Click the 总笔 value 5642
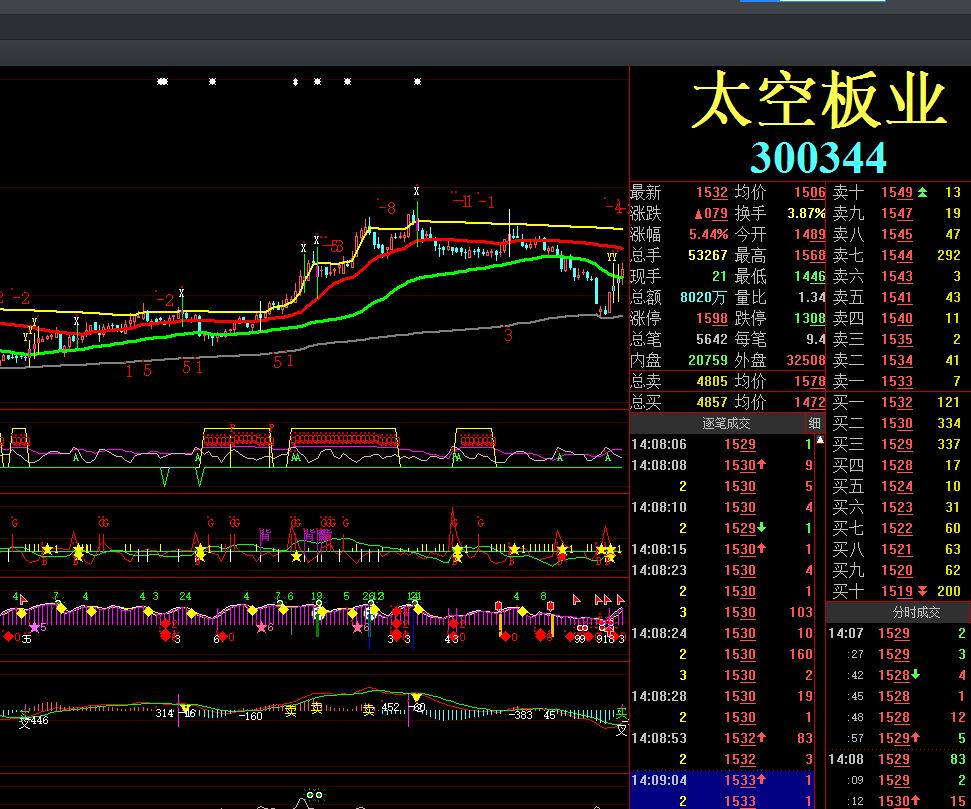971x809 pixels. click(712, 339)
